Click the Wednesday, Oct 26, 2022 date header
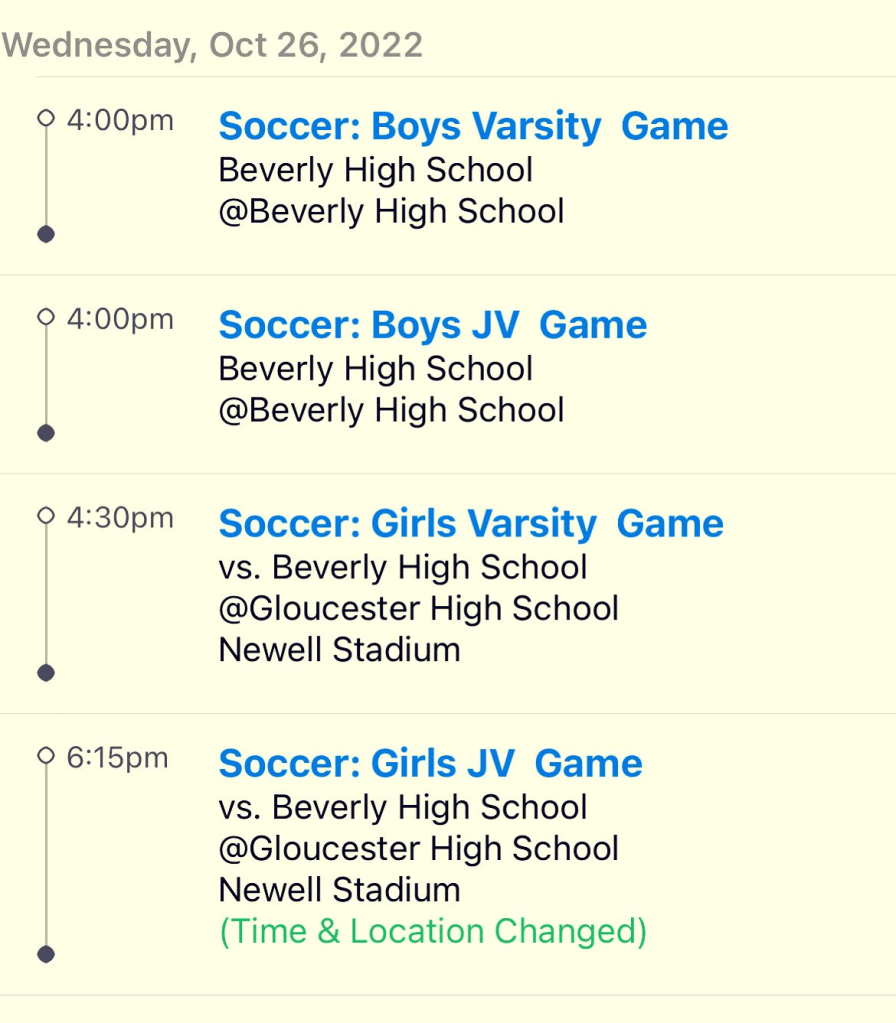896x1023 pixels. 212,45
